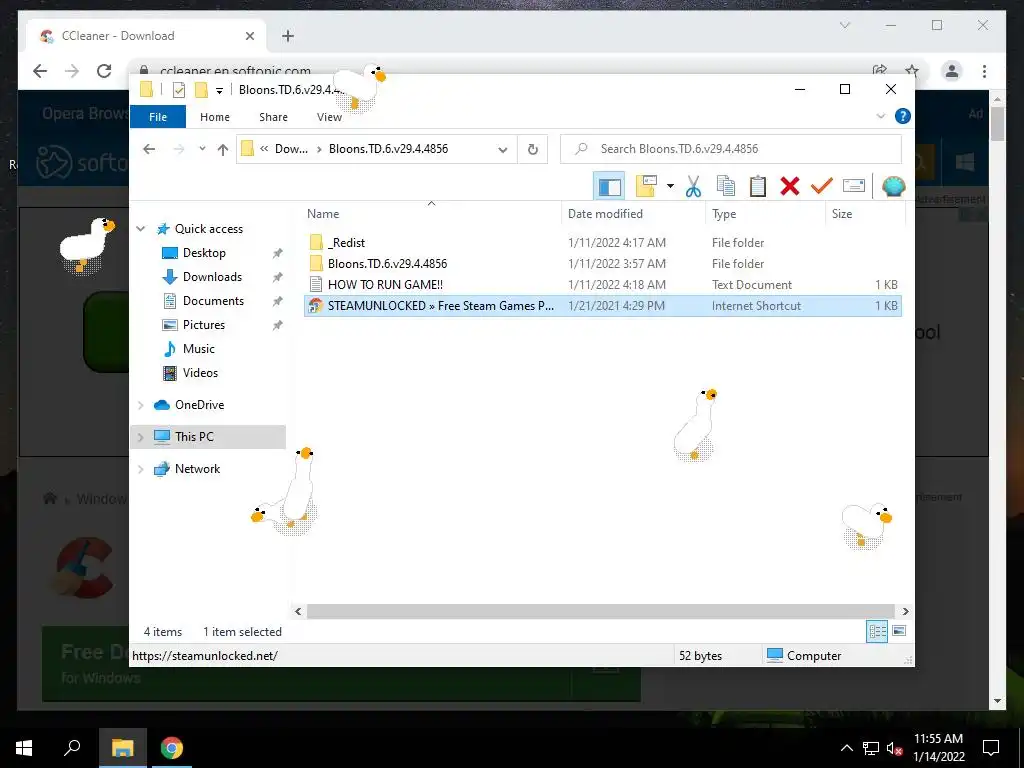
Task: Open Pictures in Quick access
Action: click(203, 325)
